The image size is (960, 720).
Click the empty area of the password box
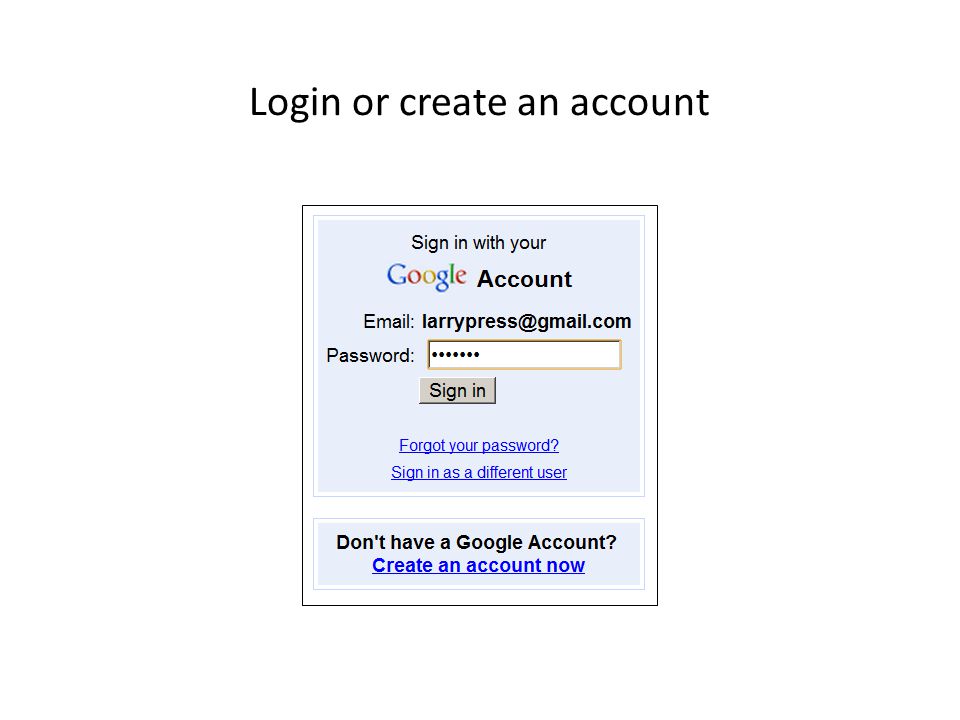click(551, 354)
